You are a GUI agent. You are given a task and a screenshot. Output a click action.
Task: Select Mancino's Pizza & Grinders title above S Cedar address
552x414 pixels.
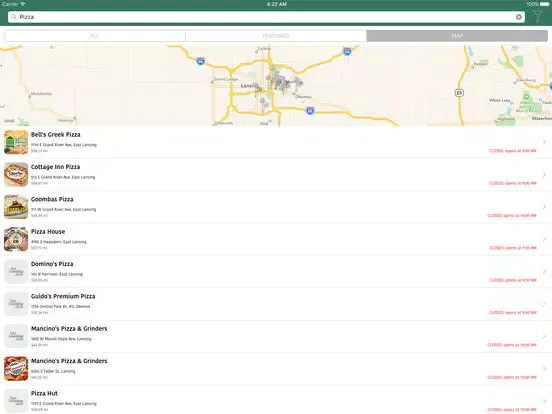click(69, 361)
